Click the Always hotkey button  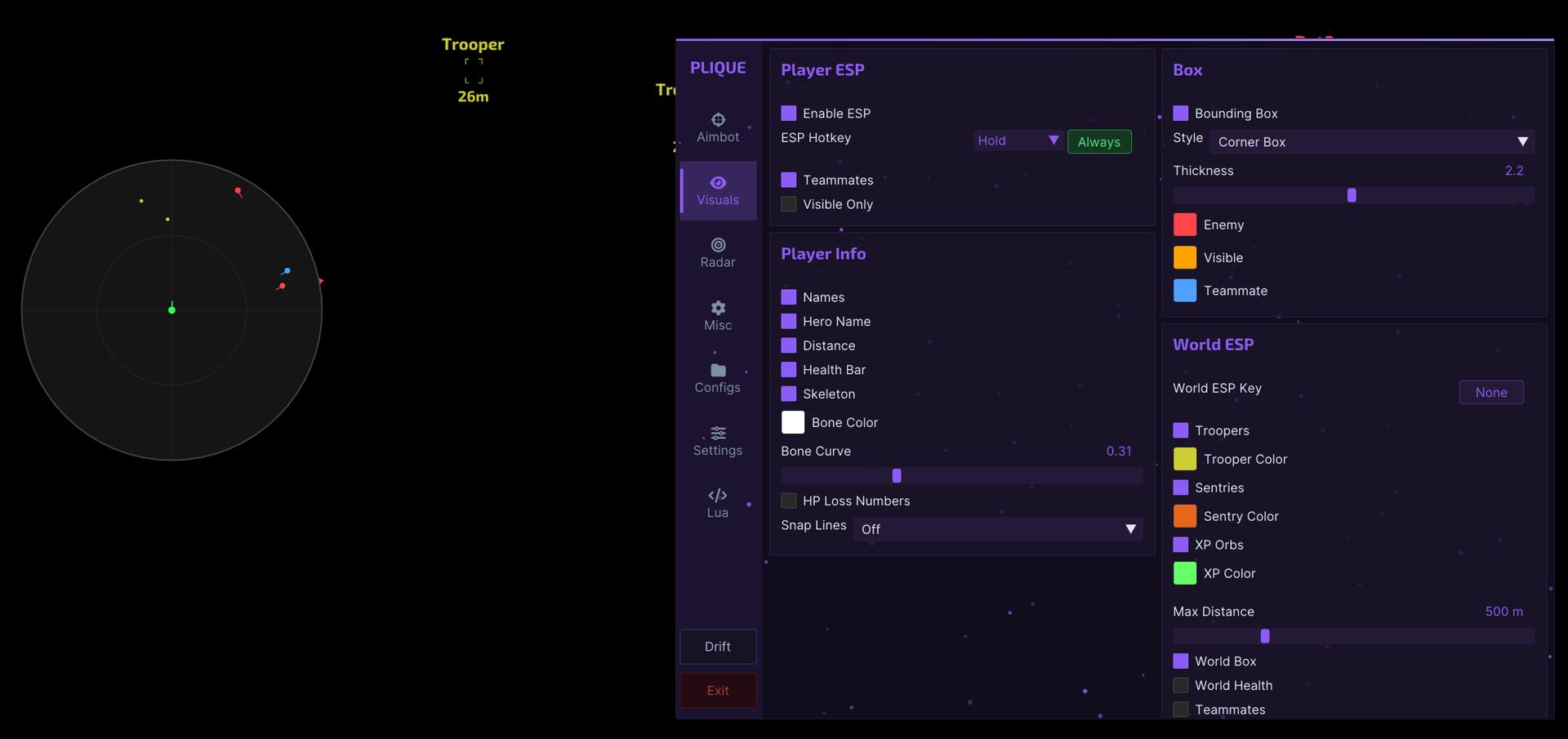pyautogui.click(x=1099, y=141)
